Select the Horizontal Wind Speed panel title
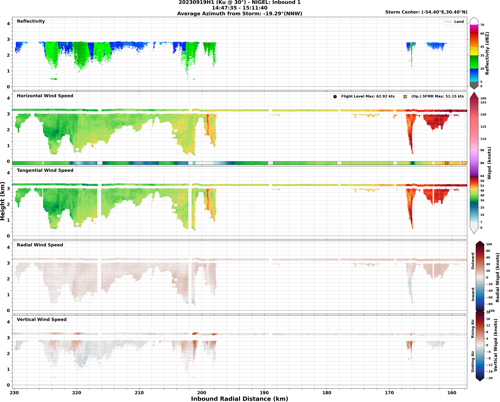Image resolution: width=500 pixels, height=402 pixels. point(45,96)
